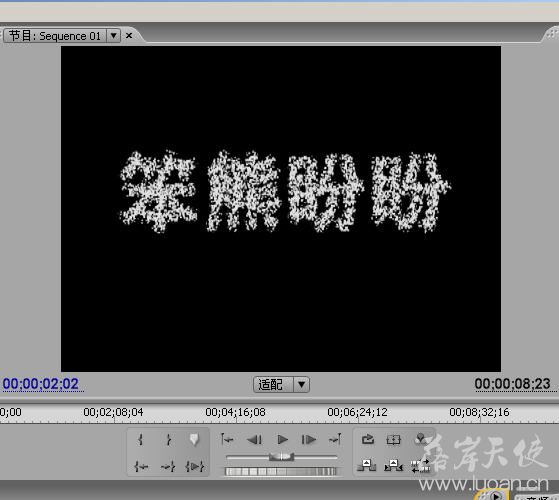
Task: Click the Set In Point brace icon
Action: coord(140,440)
